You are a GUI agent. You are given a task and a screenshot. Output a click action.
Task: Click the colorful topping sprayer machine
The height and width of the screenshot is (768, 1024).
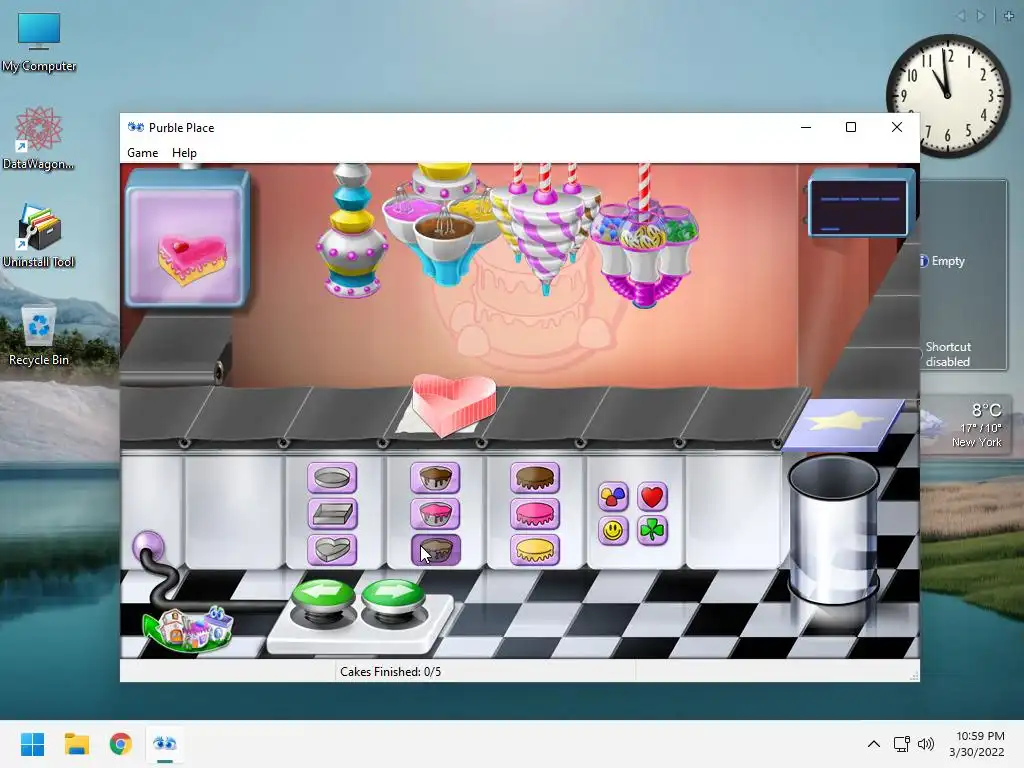(351, 232)
